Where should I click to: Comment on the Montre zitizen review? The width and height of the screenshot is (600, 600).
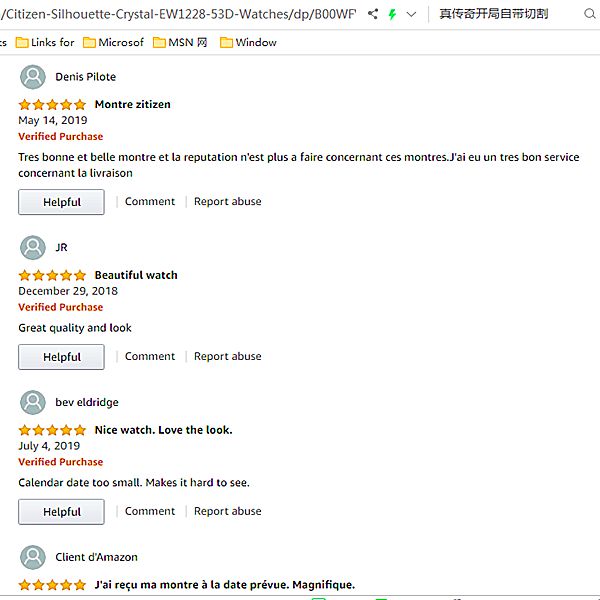coord(150,201)
